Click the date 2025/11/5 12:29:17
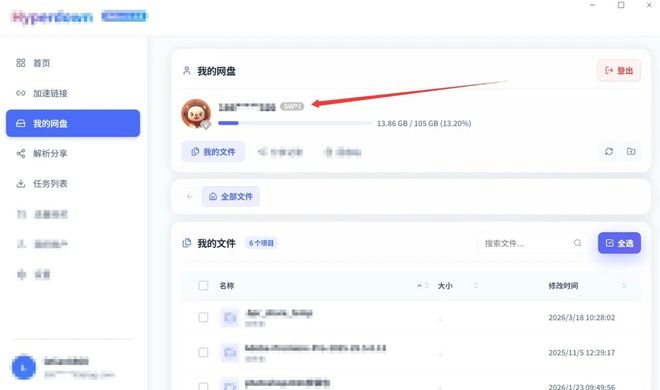660x390 pixels. [582, 353]
